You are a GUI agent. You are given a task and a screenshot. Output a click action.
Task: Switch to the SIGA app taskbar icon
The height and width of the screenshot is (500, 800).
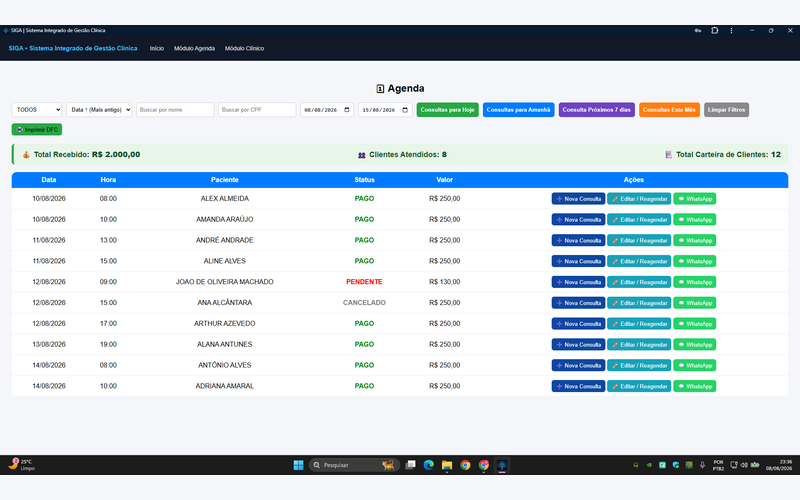tap(502, 465)
